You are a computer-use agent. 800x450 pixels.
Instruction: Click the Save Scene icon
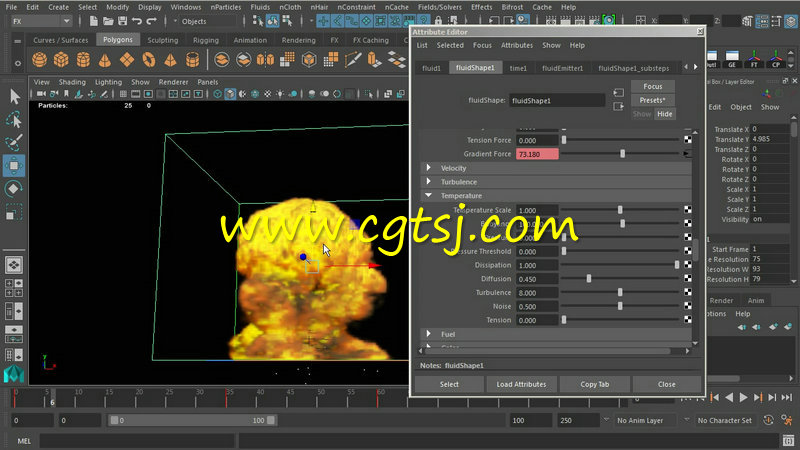click(x=122, y=21)
